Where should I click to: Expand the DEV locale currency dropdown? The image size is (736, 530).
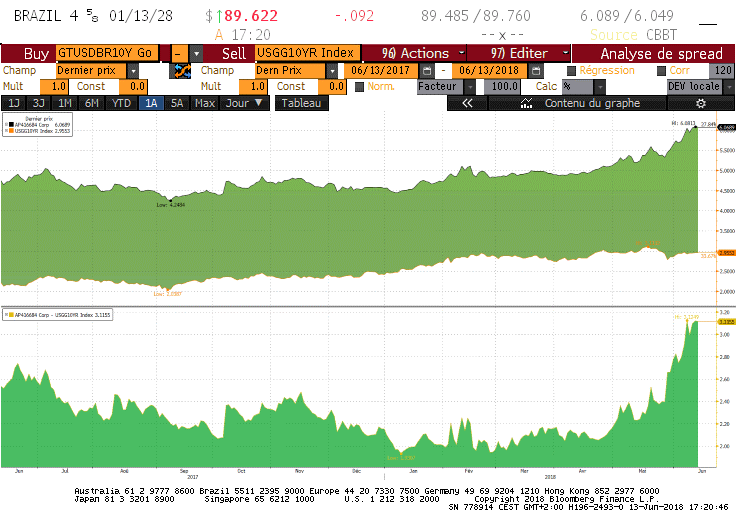click(729, 87)
